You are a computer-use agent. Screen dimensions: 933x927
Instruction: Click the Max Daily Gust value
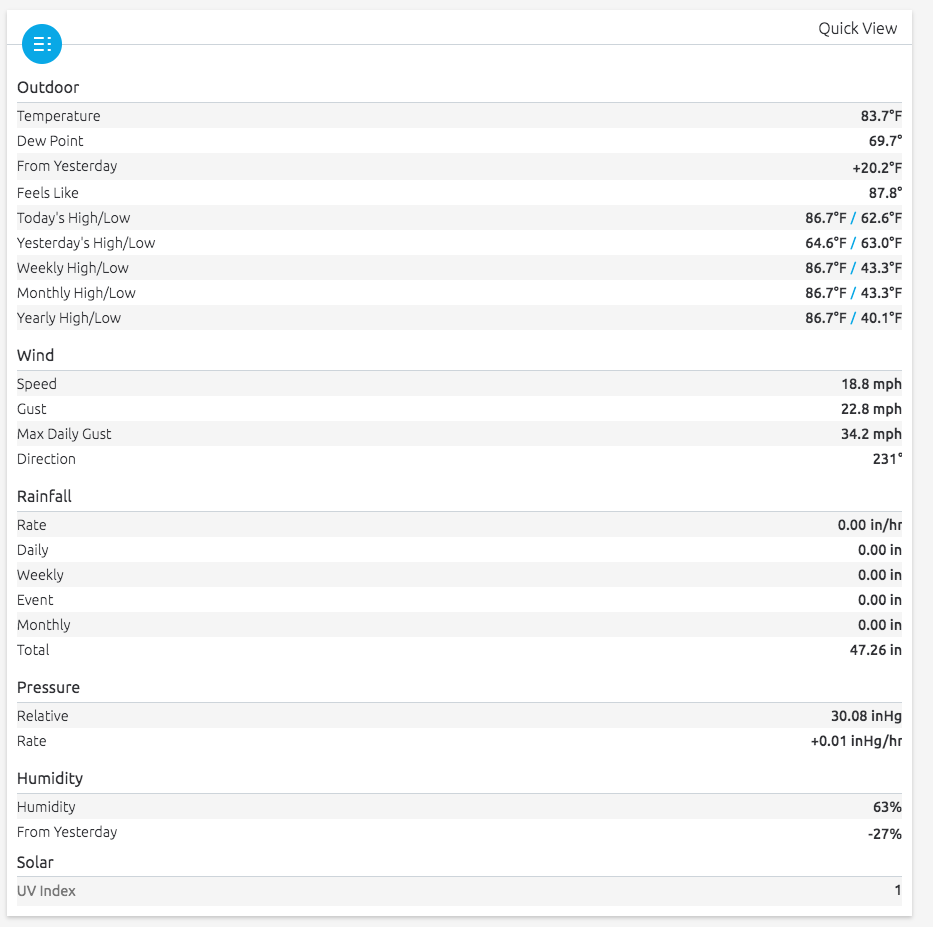tap(871, 434)
